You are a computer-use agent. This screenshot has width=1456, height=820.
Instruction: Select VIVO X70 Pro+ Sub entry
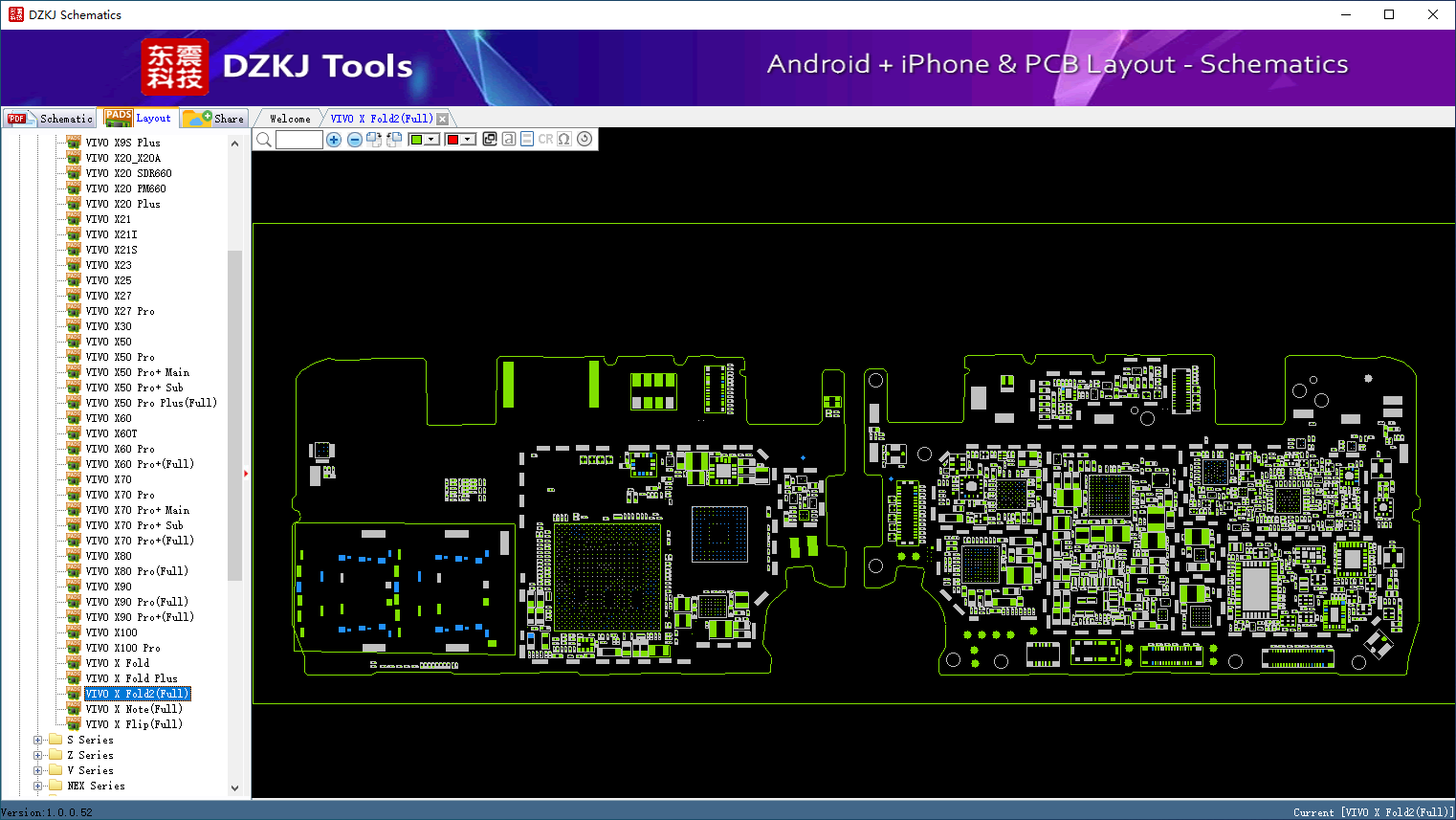[135, 525]
